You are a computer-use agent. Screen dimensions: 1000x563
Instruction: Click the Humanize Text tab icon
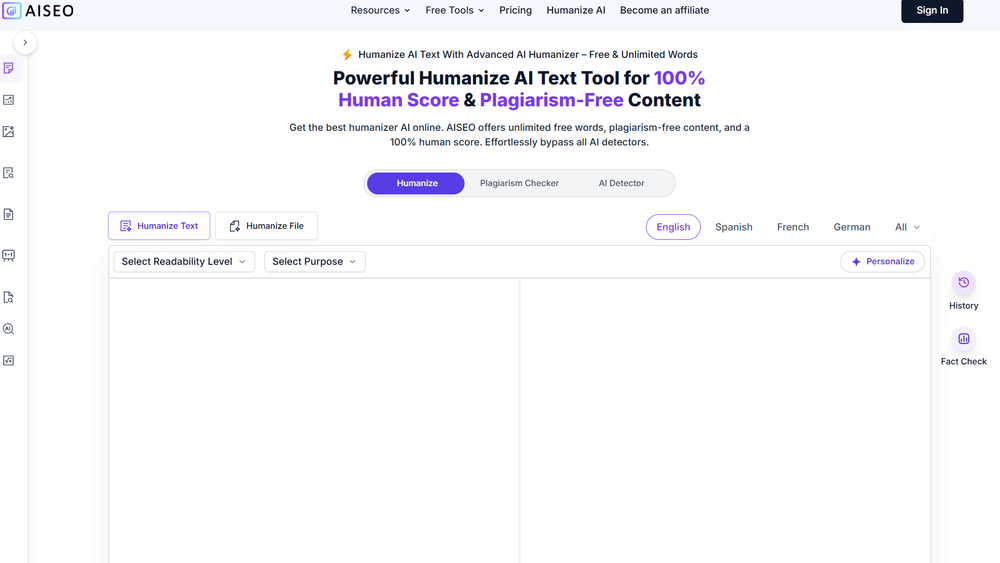click(126, 226)
